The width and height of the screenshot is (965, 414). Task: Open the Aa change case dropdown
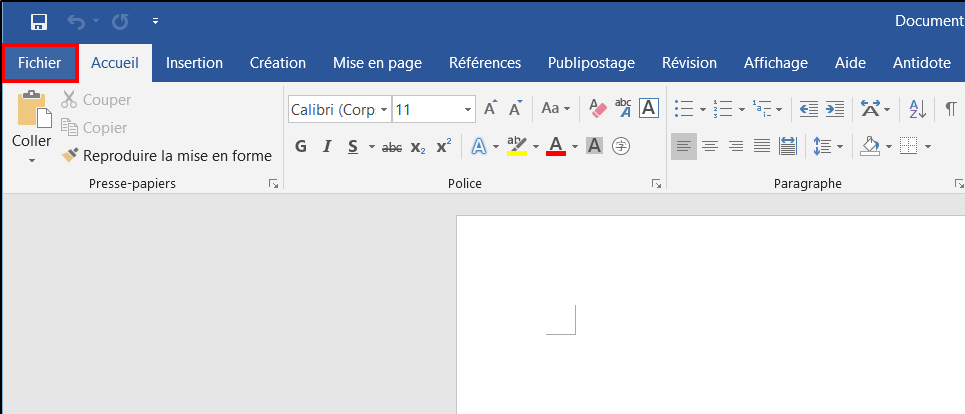pos(556,109)
